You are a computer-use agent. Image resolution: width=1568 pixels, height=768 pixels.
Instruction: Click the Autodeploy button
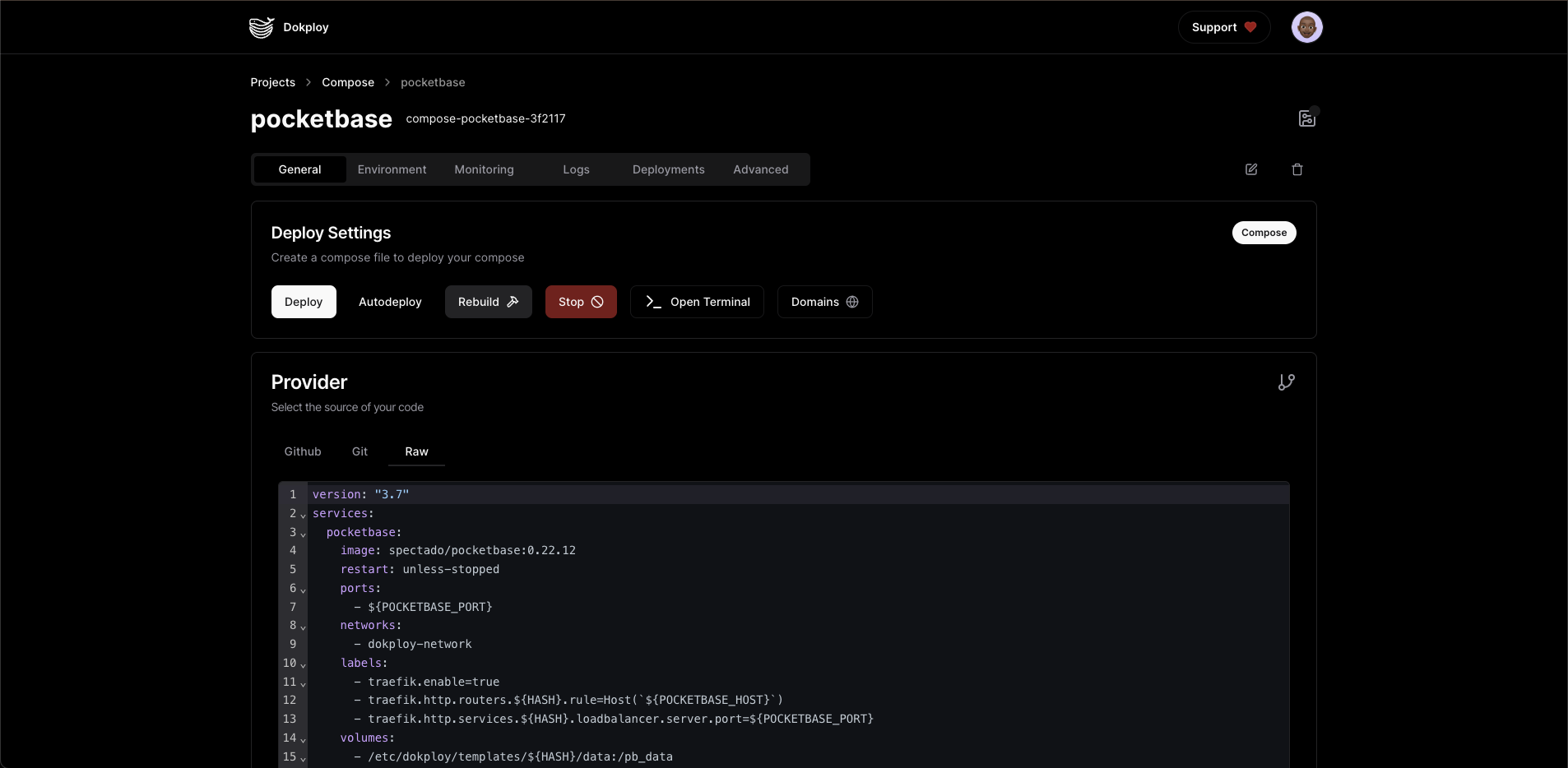pos(390,302)
